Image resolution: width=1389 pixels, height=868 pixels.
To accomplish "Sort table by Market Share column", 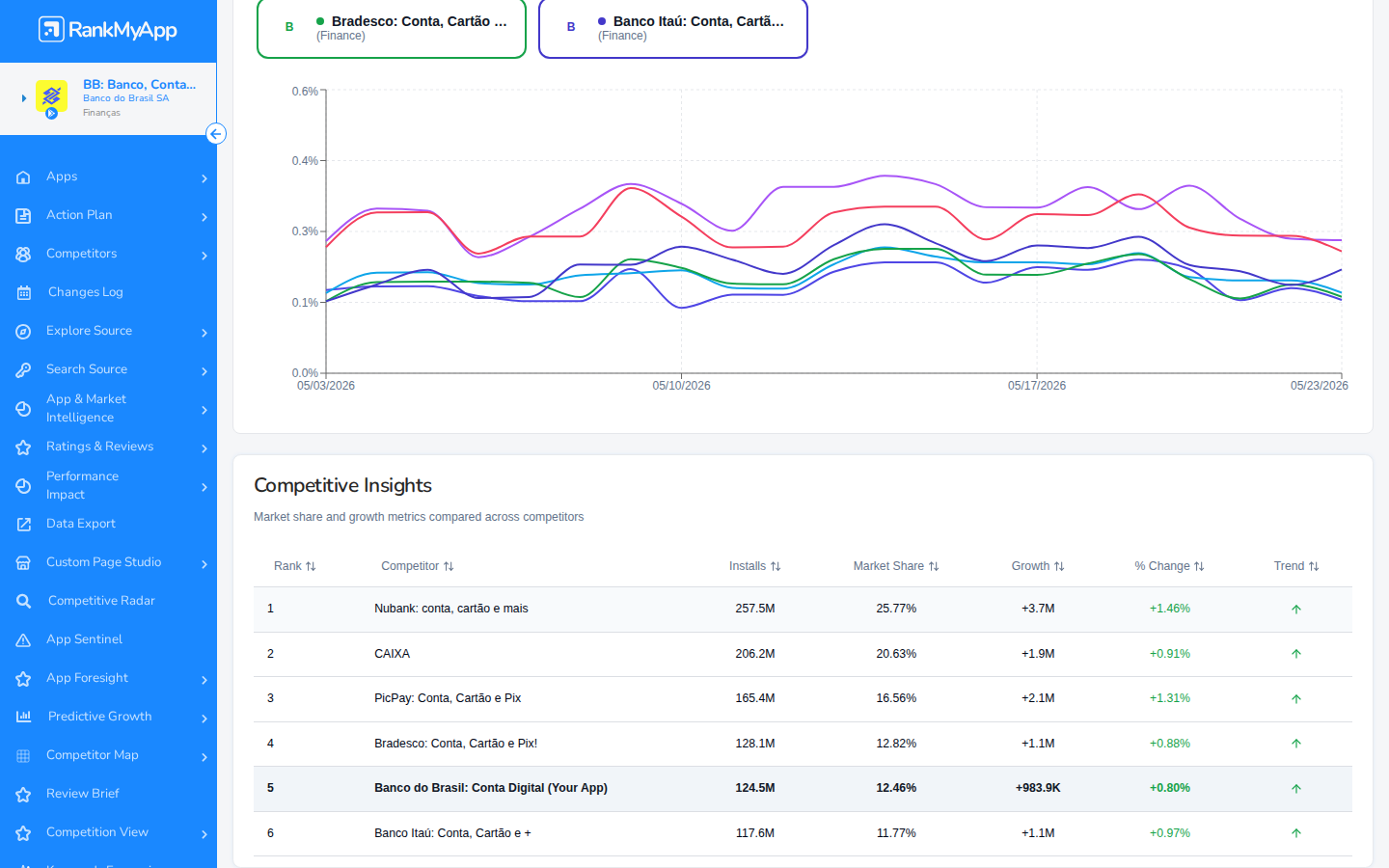I will pos(896,566).
